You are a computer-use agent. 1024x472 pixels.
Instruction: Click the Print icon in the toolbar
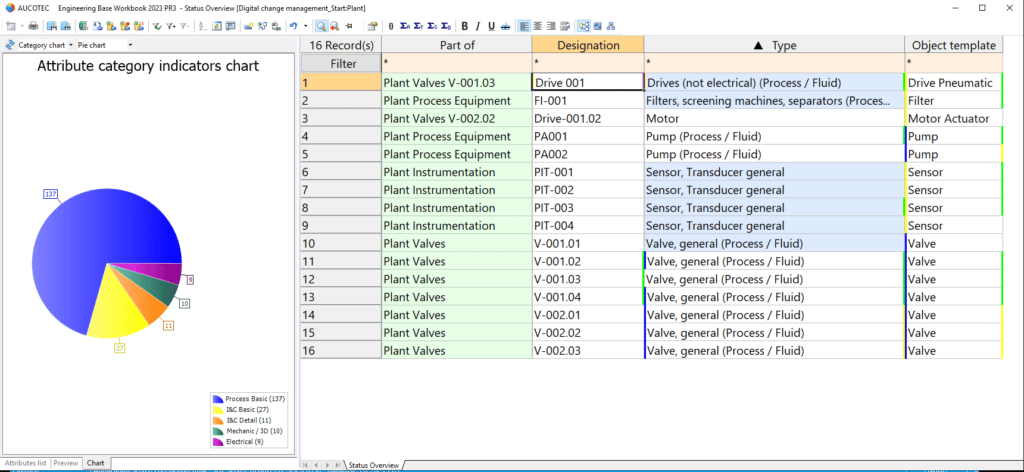[33, 25]
